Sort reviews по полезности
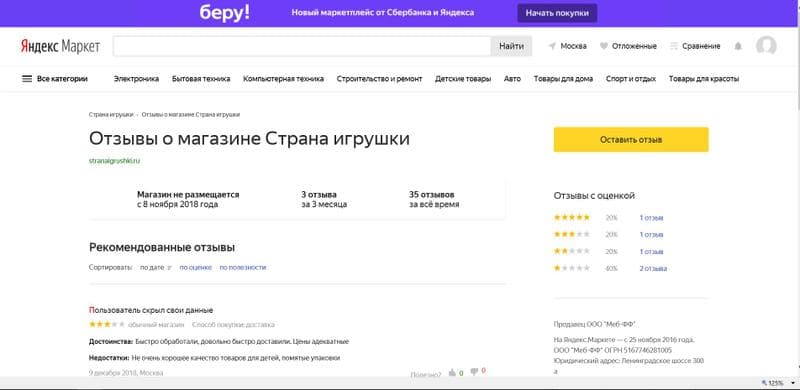This screenshot has width=800, height=390. (x=243, y=267)
